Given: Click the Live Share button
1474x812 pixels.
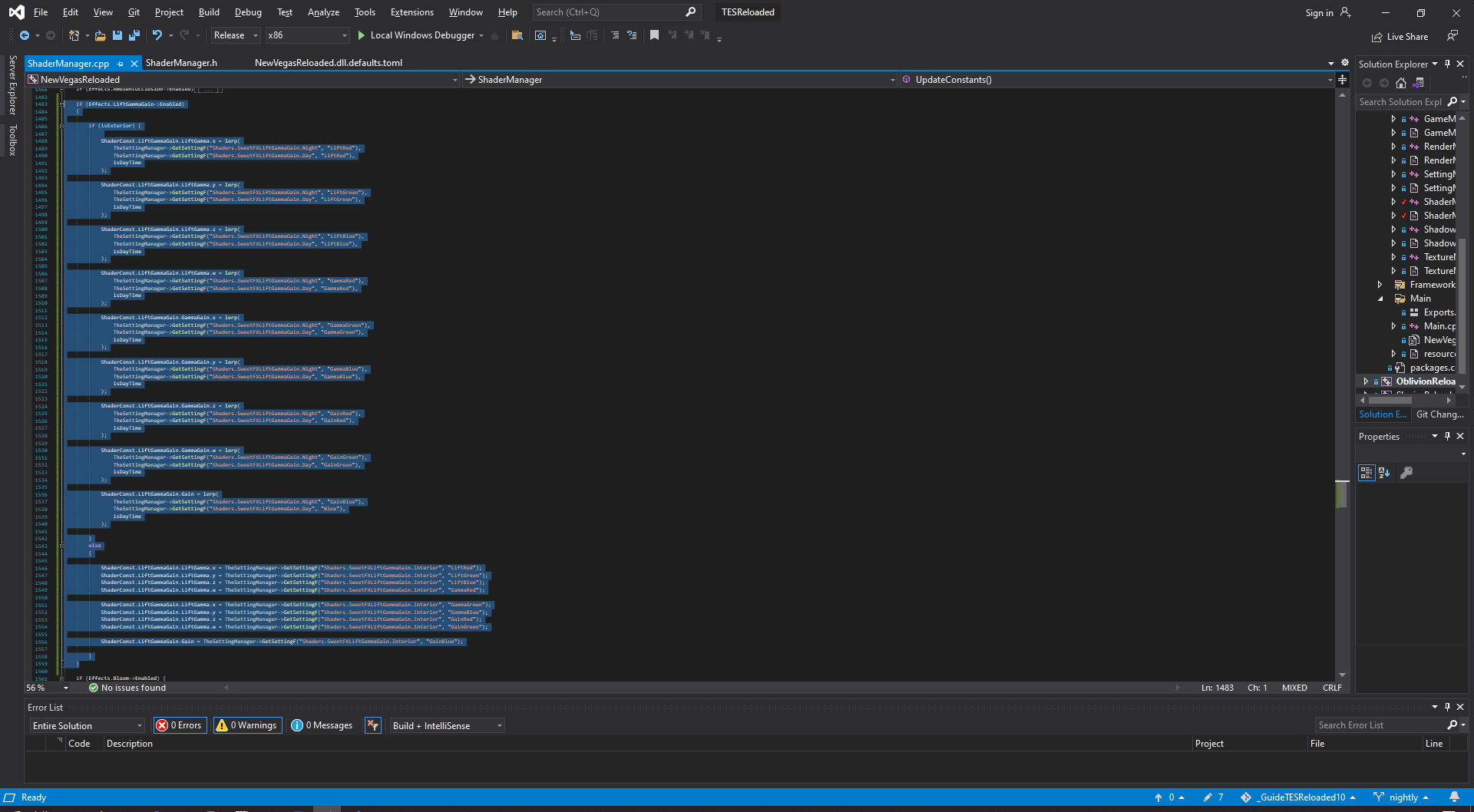Looking at the screenshot, I should tap(1400, 37).
